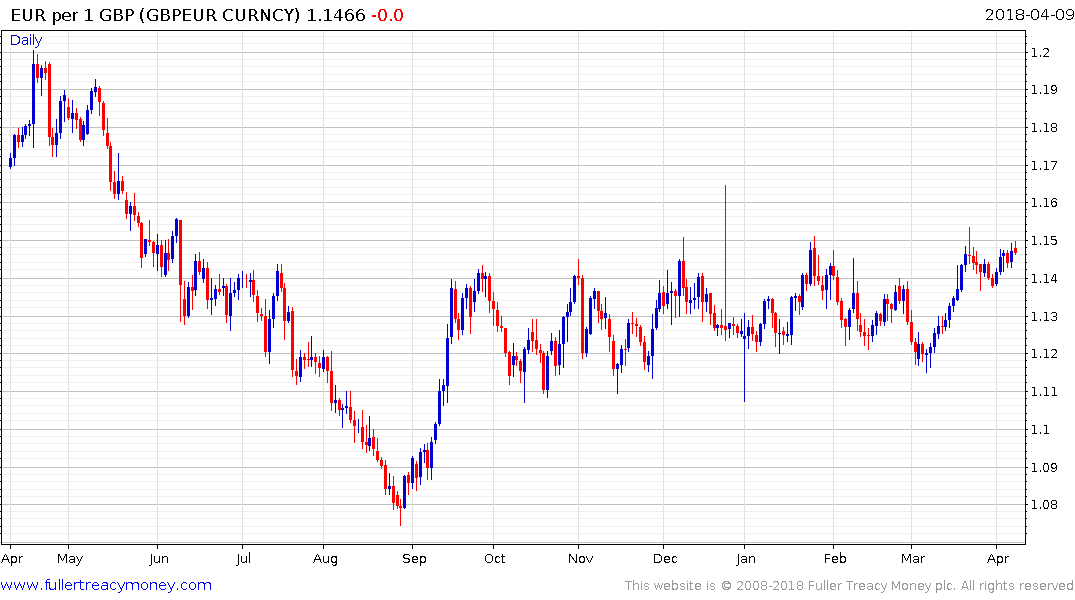Screen dimensions: 1075x600
Task: Click the 1.16 price axis label
Action: [x=1044, y=203]
